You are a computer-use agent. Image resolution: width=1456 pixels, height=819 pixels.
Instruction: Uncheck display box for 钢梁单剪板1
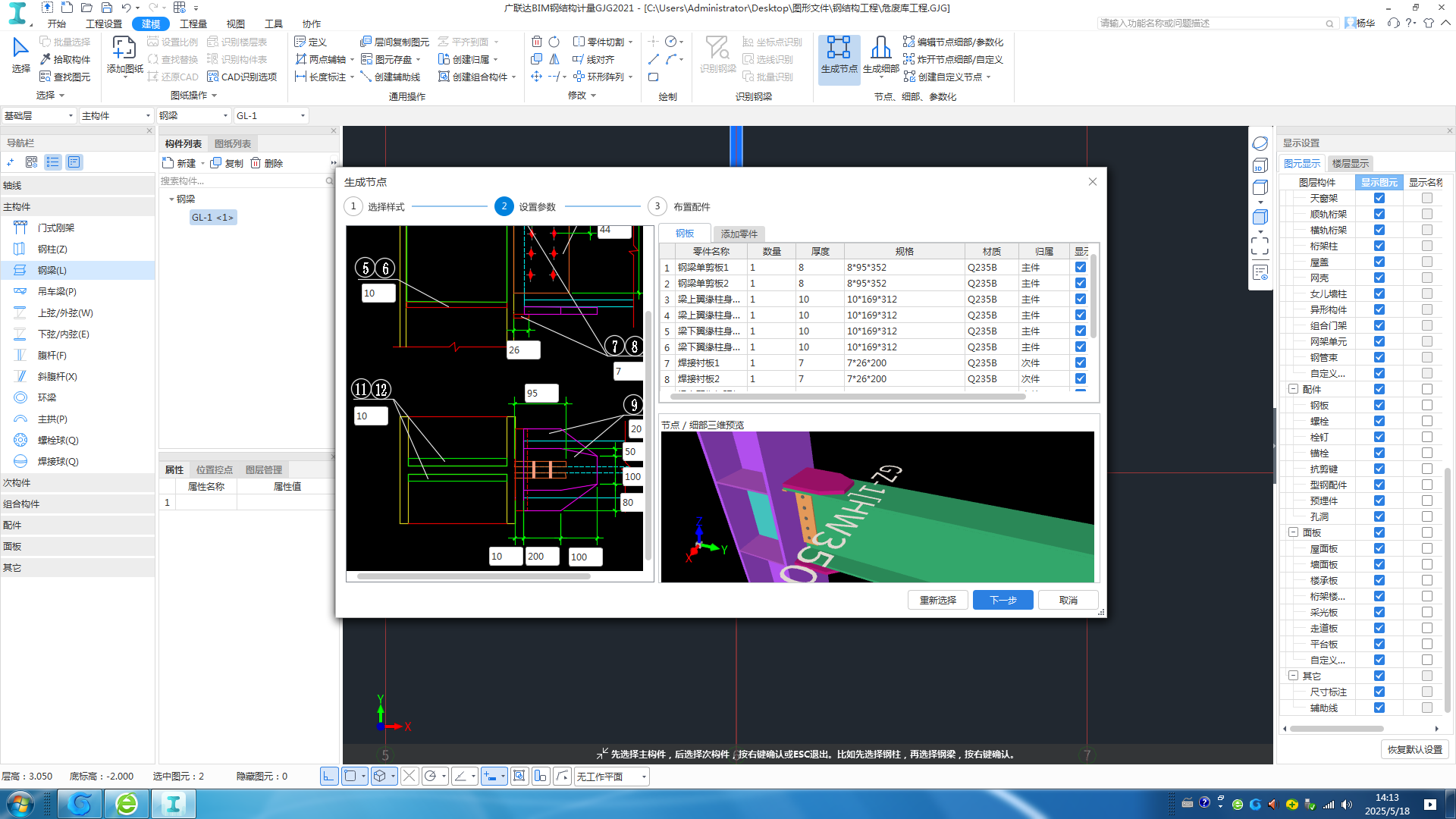point(1081,267)
